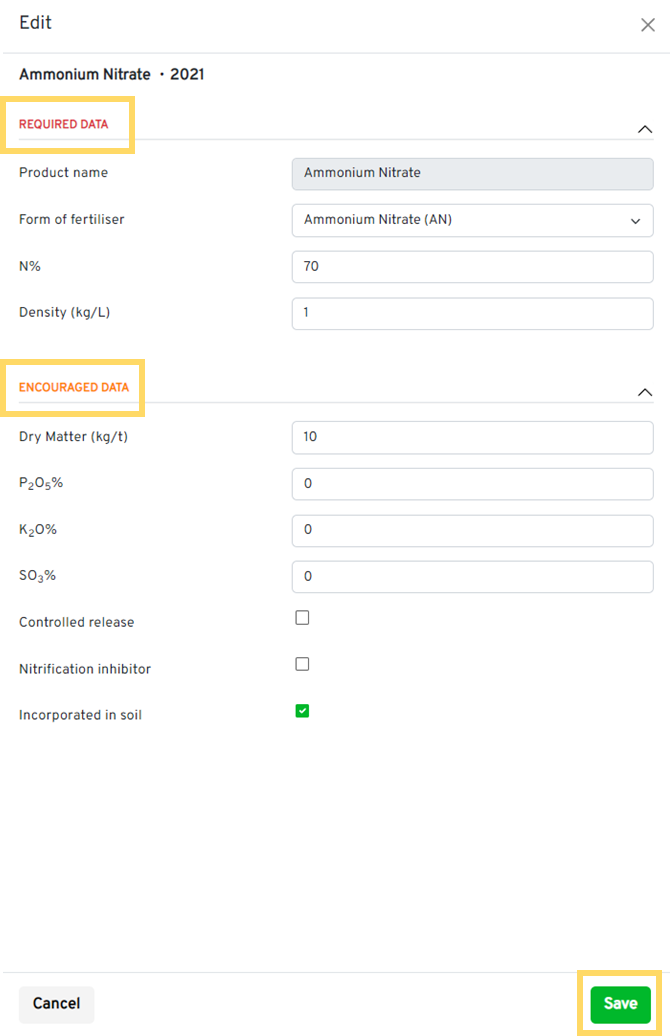This screenshot has height=1036, width=670.
Task: Click the Required Data section heading
Action: coord(63,125)
